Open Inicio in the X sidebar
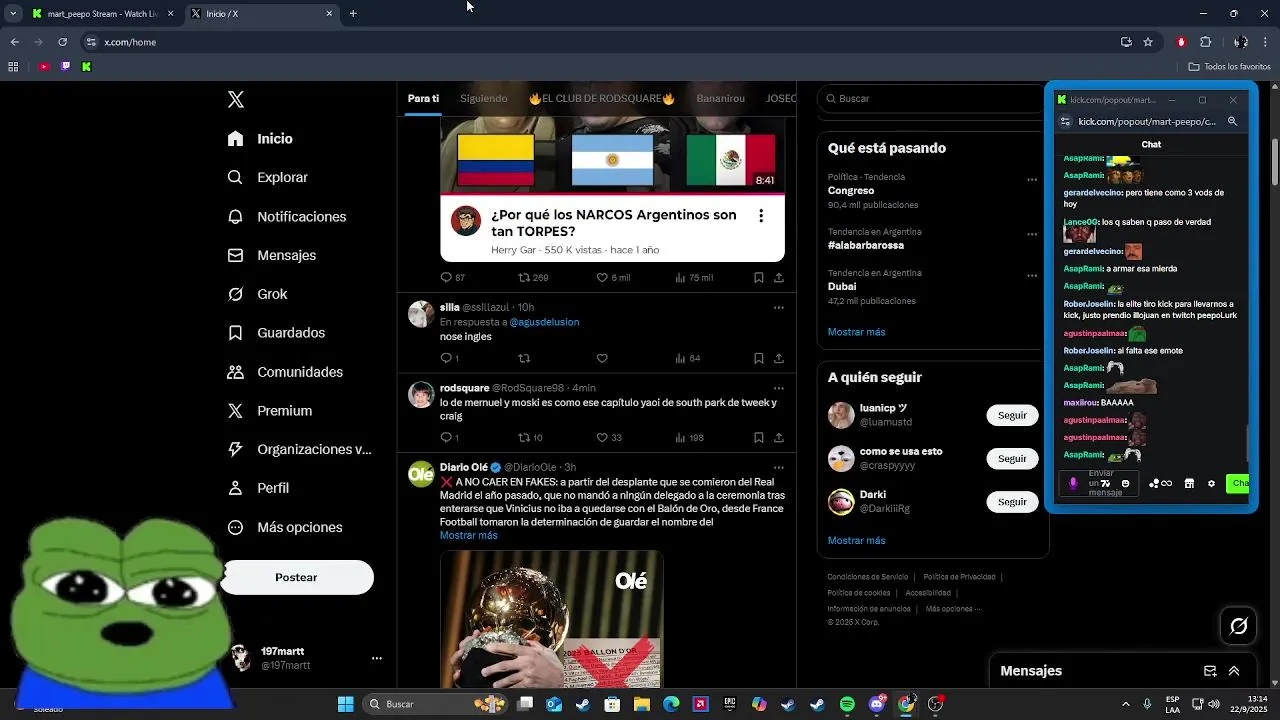The height and width of the screenshot is (720, 1280). coord(261,139)
